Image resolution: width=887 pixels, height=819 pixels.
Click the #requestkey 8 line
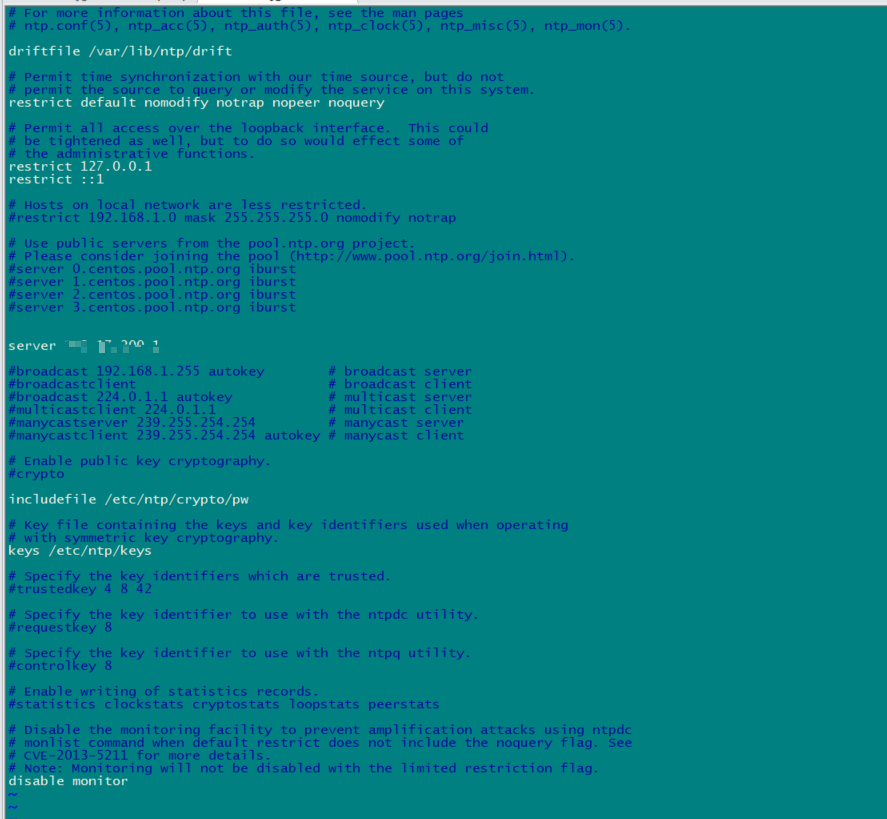(x=60, y=627)
